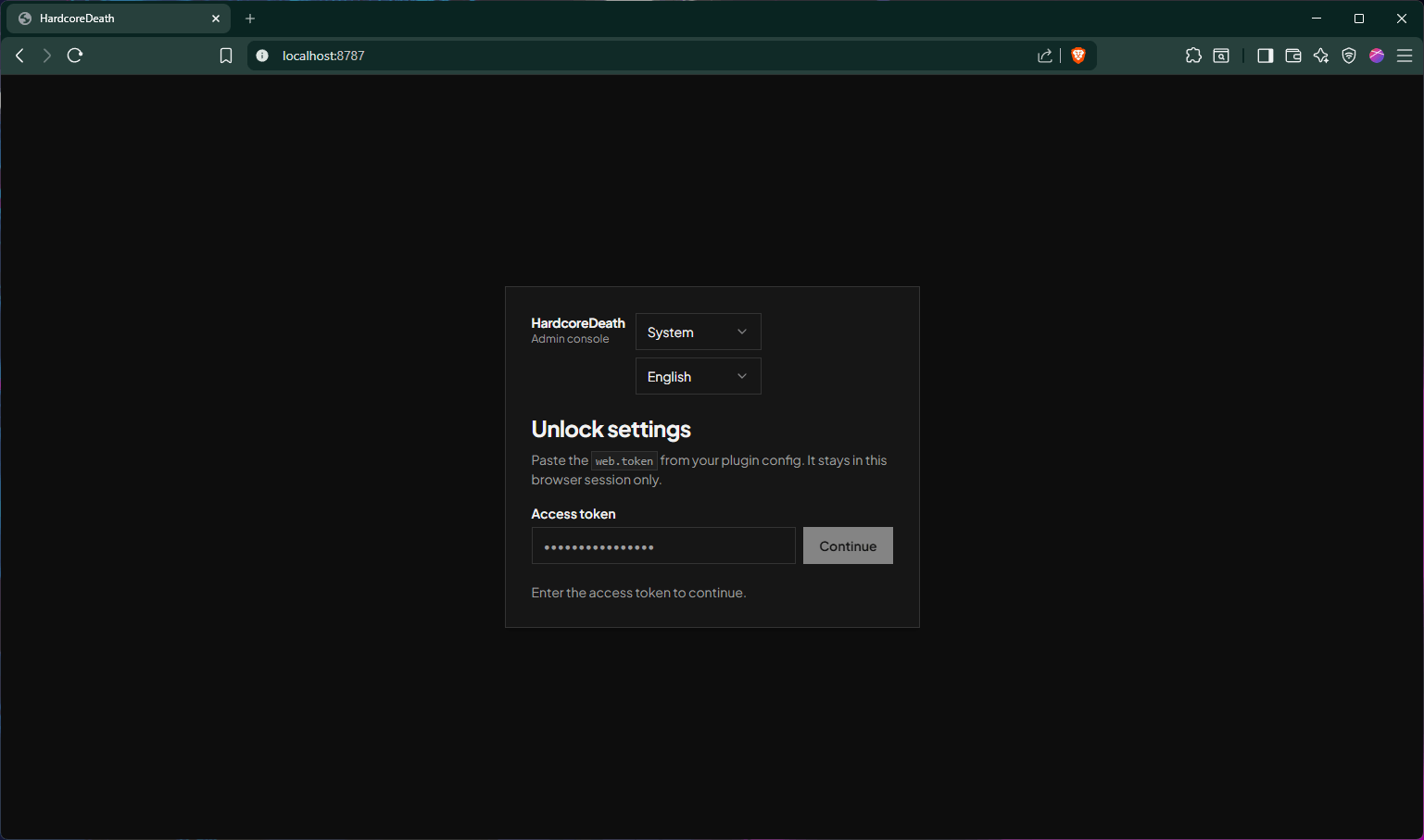Image resolution: width=1424 pixels, height=840 pixels.
Task: Bookmark this page
Action: coord(226,56)
